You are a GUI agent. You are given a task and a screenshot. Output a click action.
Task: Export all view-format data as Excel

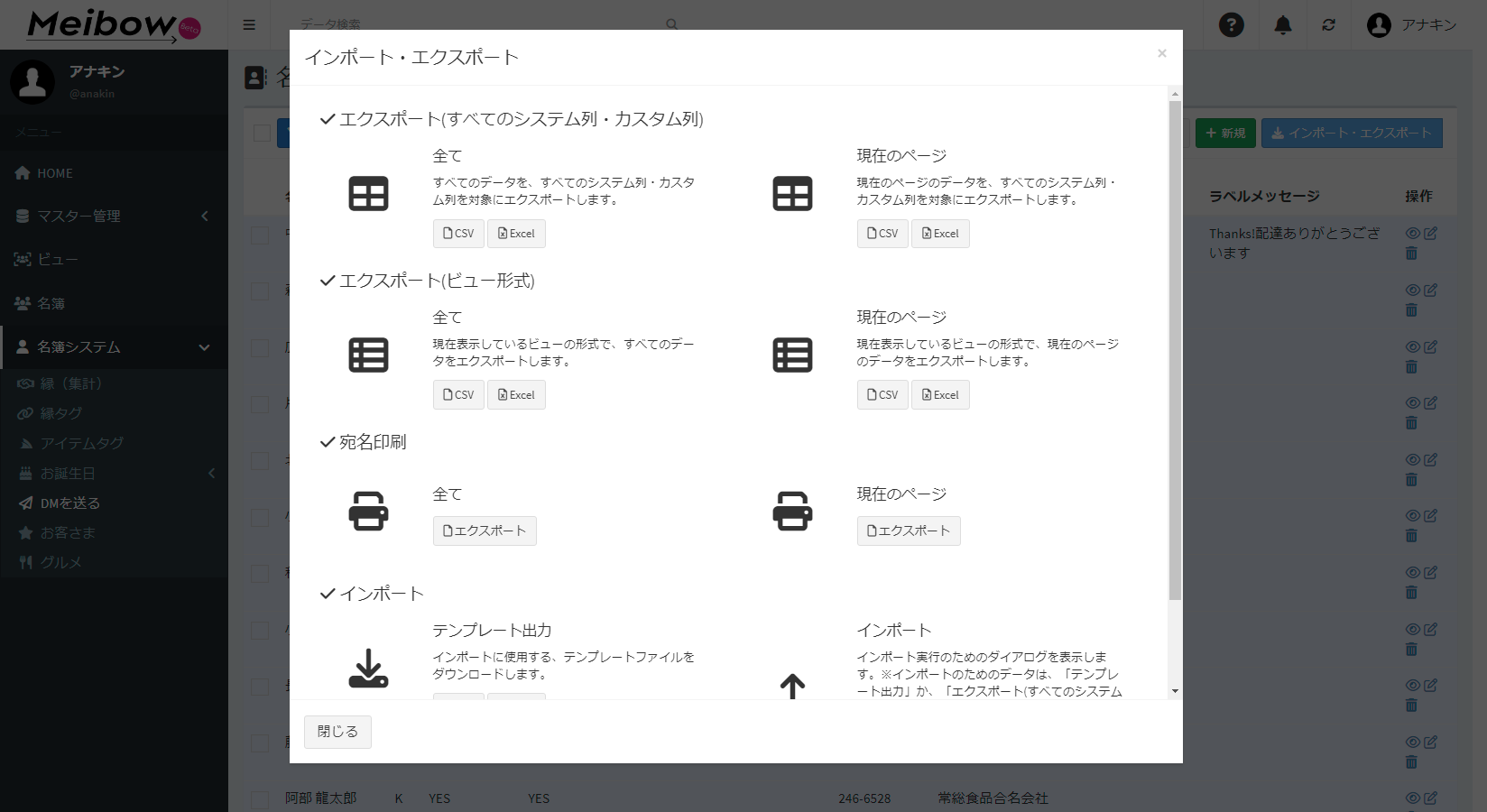(516, 395)
